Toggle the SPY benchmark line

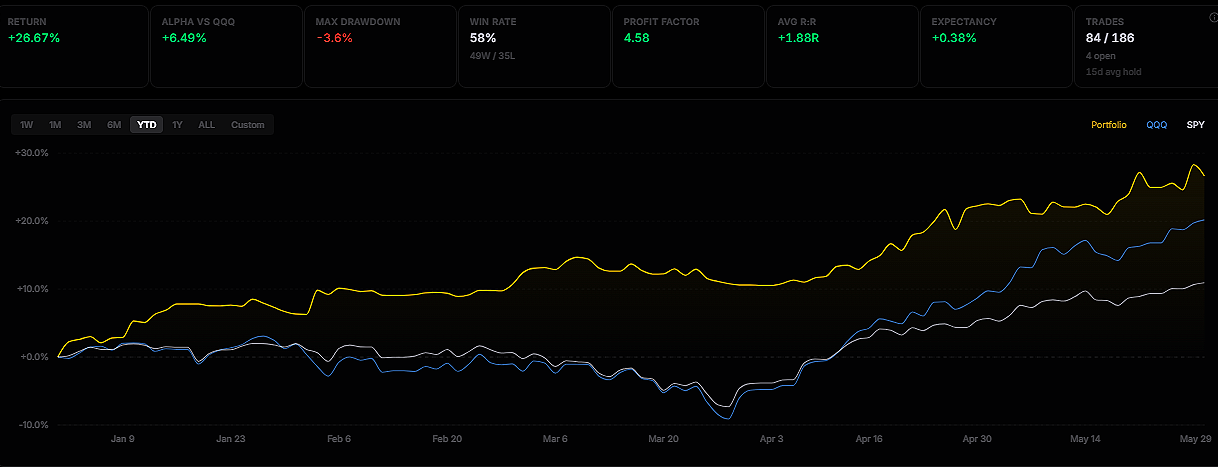coord(1195,125)
